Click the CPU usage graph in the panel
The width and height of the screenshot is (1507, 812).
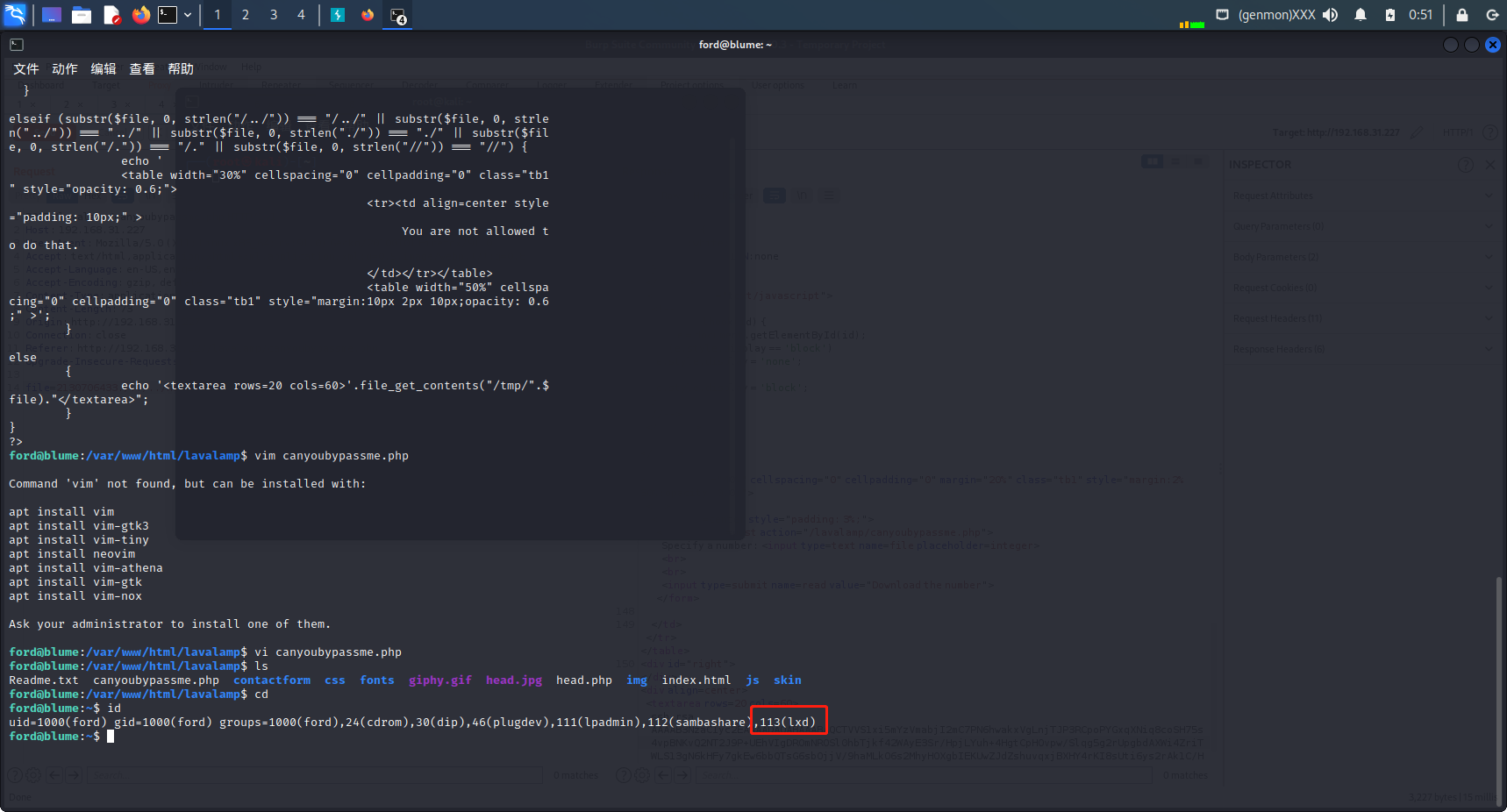click(x=1191, y=23)
